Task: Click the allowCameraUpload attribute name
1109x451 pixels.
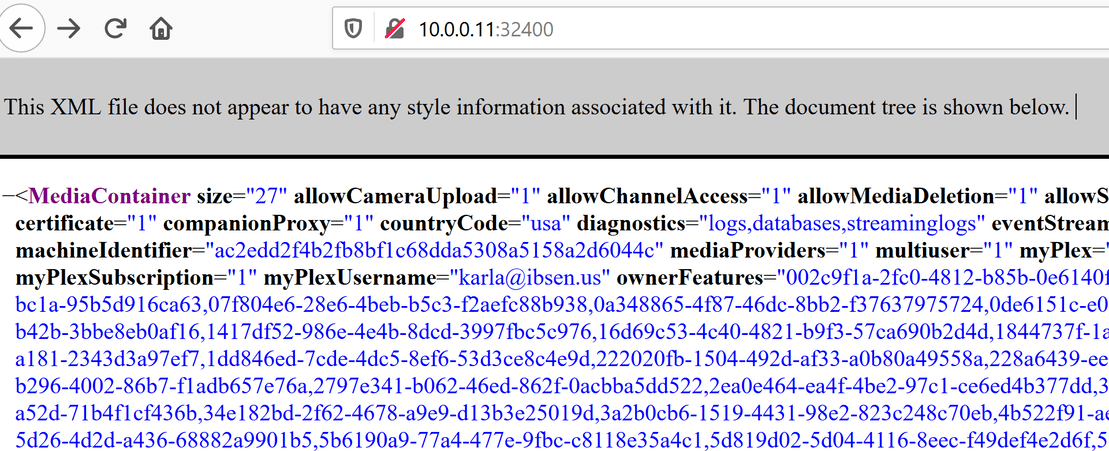Action: tap(395, 195)
